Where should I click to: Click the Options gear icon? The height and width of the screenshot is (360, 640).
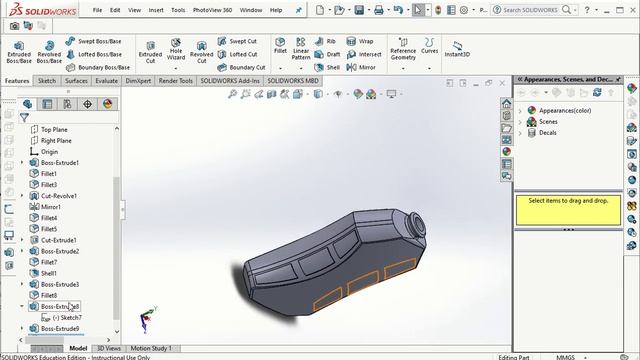[464, 10]
